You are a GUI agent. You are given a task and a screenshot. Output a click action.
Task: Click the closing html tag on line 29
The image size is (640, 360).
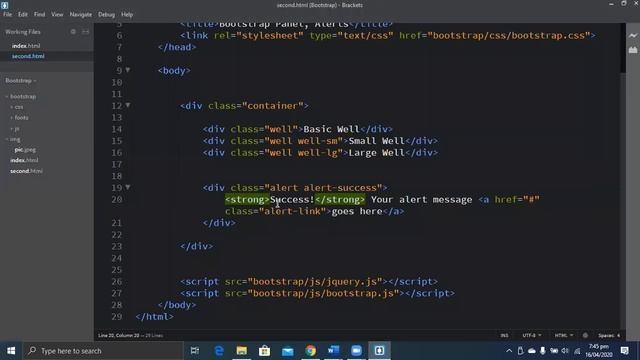(x=154, y=316)
